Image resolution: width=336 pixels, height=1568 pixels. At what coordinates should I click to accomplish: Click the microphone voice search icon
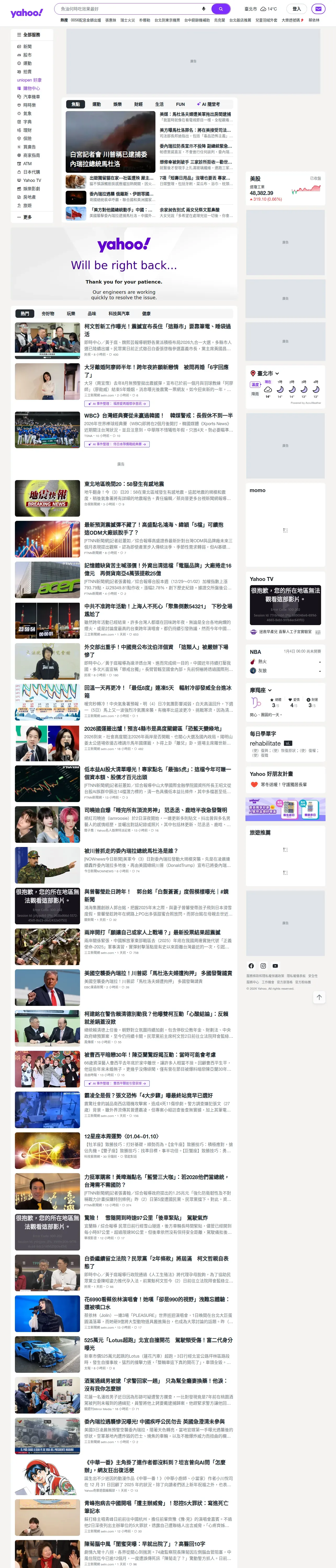pyautogui.click(x=204, y=9)
